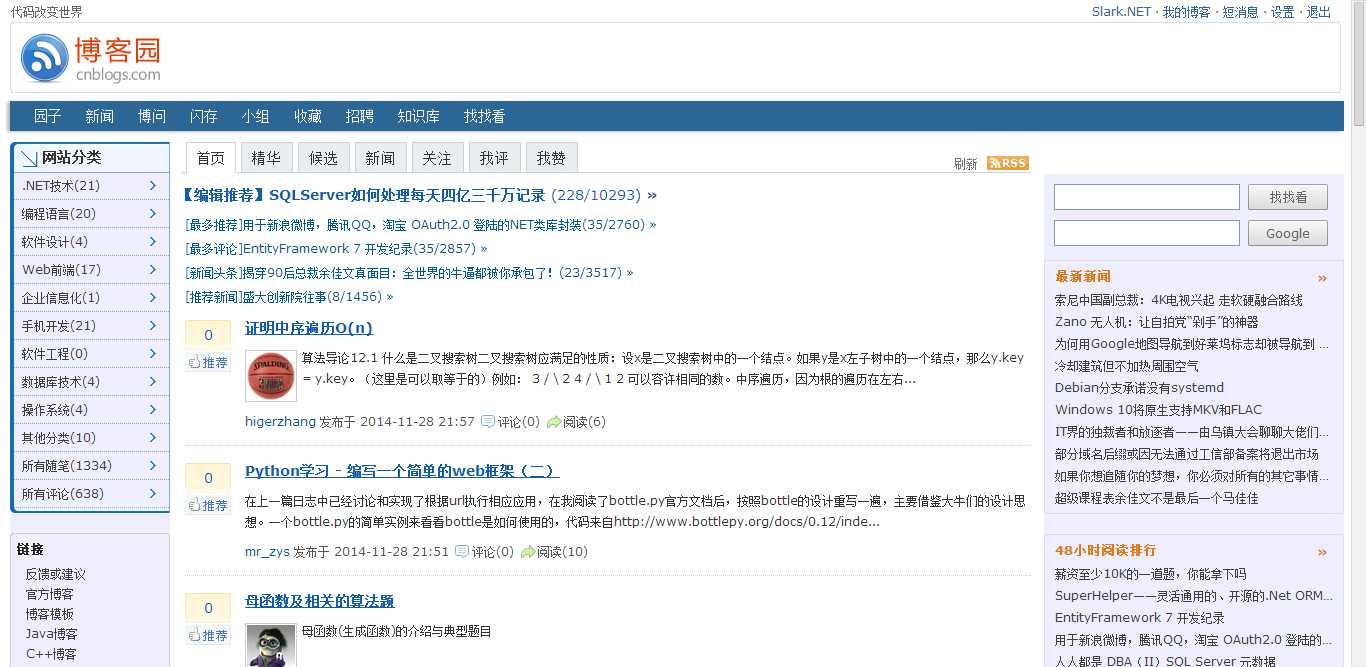Recommend the post 证明中序遍历O(n)

tap(209, 362)
